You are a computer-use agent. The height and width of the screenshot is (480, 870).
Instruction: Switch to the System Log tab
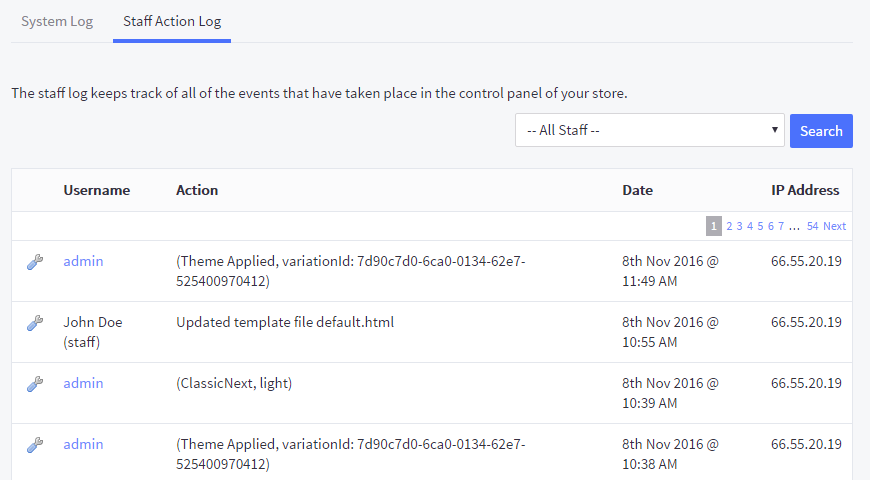[57, 21]
